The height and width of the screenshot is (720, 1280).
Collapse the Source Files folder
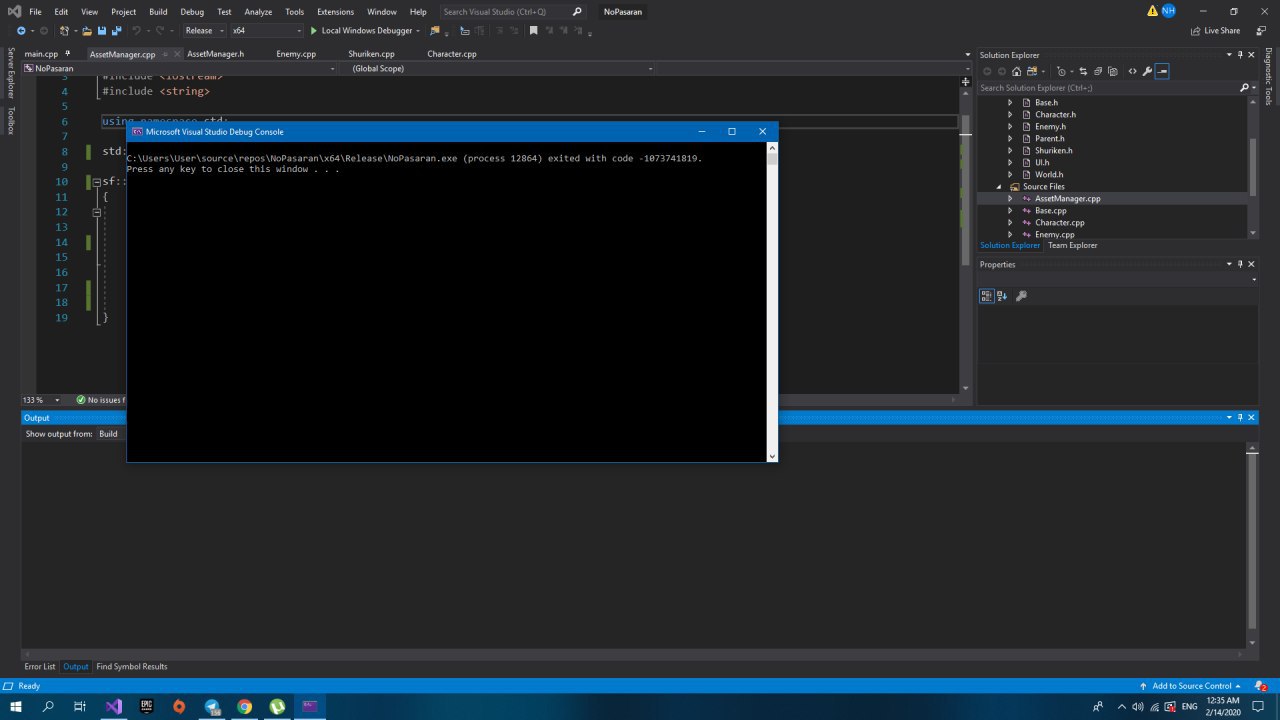[x=998, y=187]
